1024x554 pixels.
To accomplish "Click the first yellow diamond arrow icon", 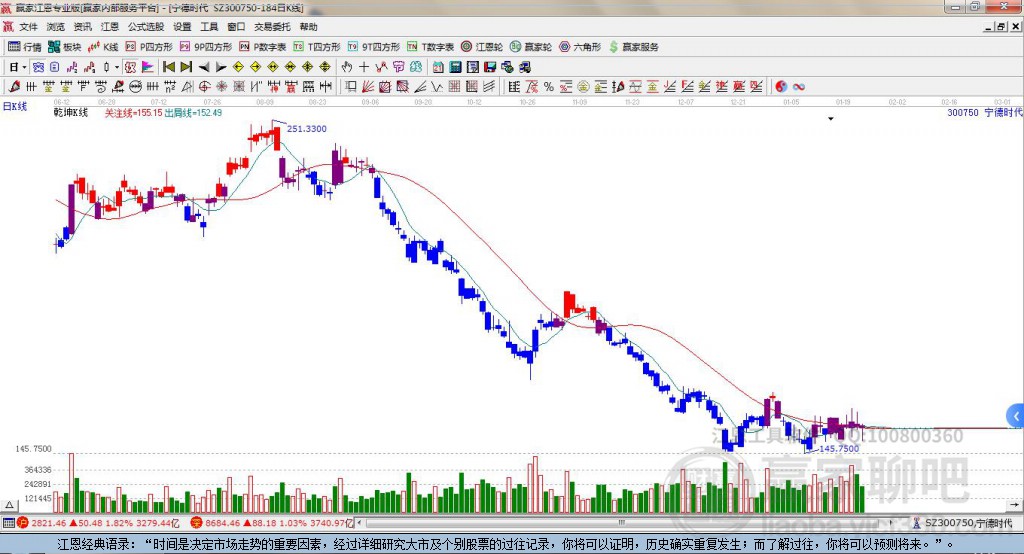I will click(238, 67).
